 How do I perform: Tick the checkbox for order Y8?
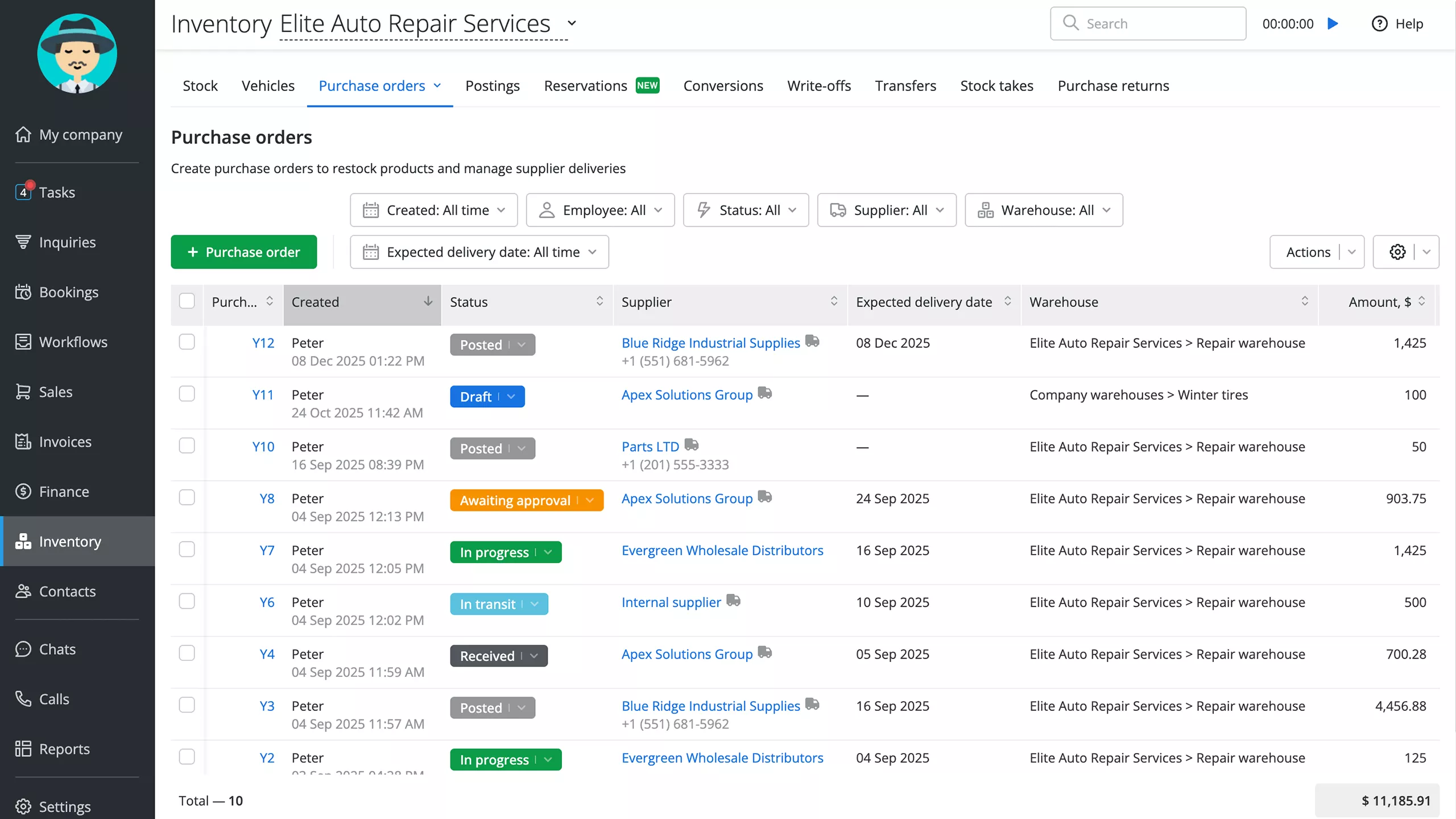pyautogui.click(x=187, y=497)
